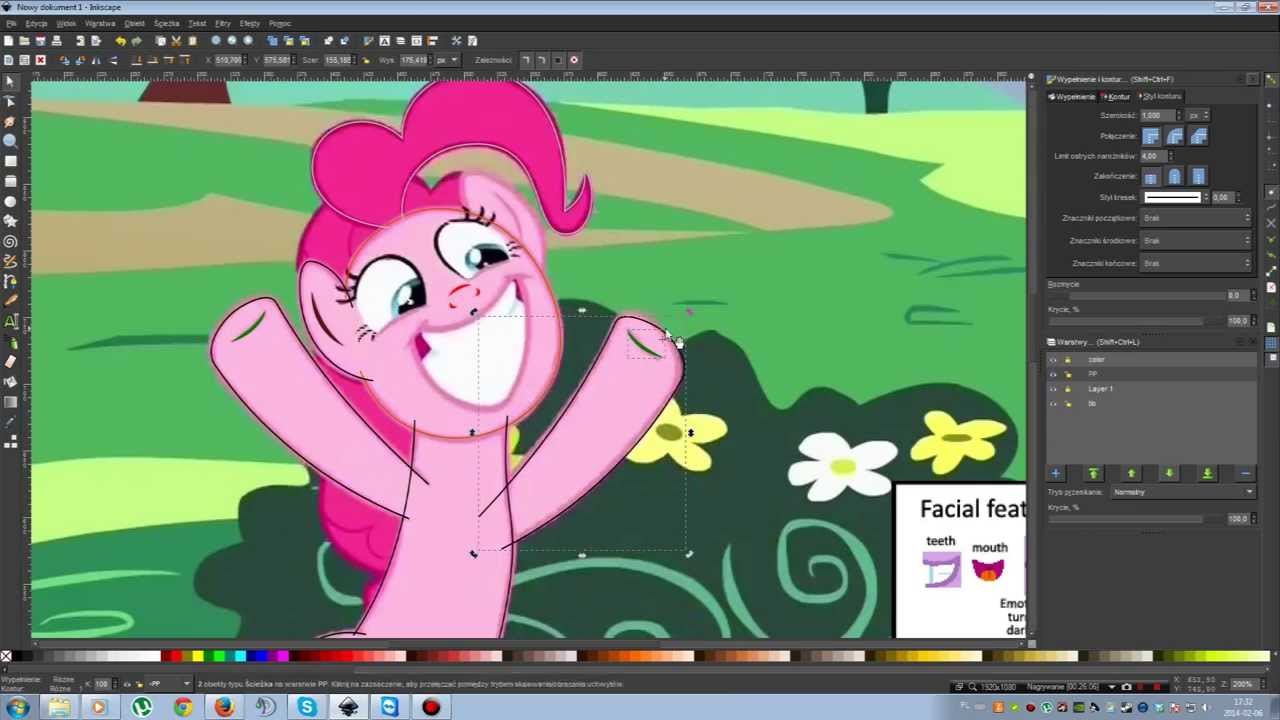Choose the round join style
Image resolution: width=1280 pixels, height=720 pixels.
pos(1175,136)
